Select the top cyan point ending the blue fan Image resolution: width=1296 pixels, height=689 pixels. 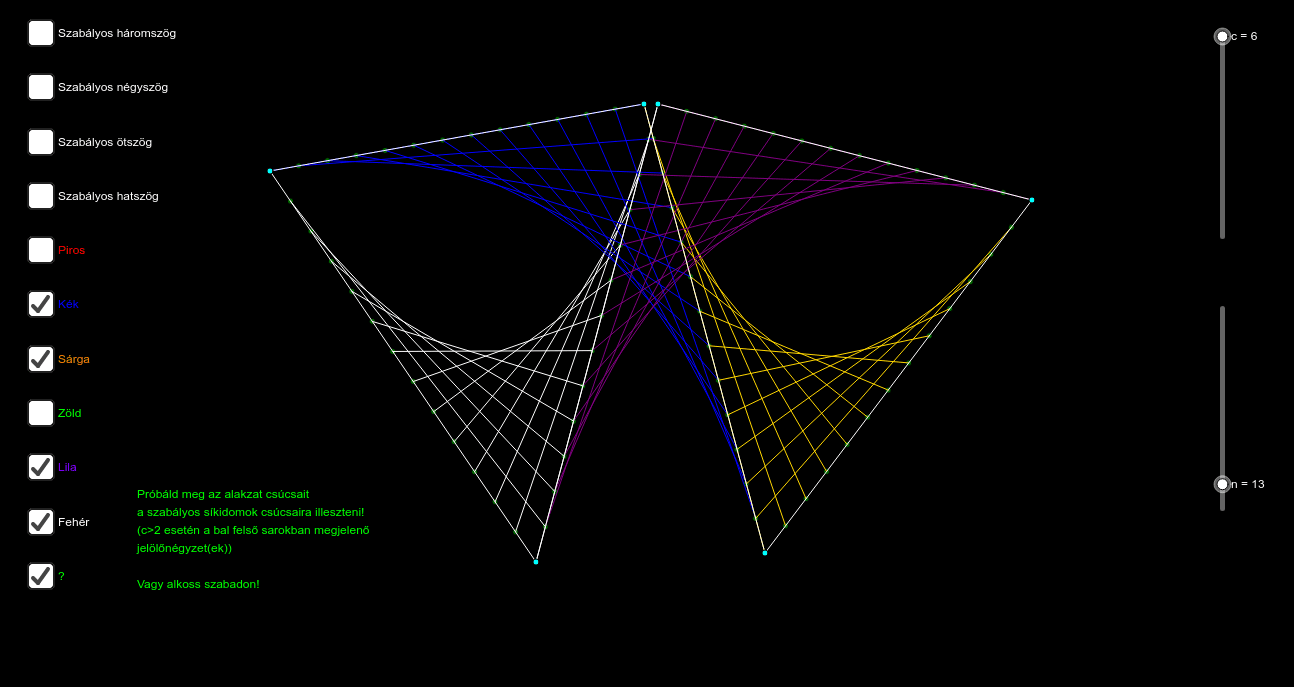(x=644, y=104)
